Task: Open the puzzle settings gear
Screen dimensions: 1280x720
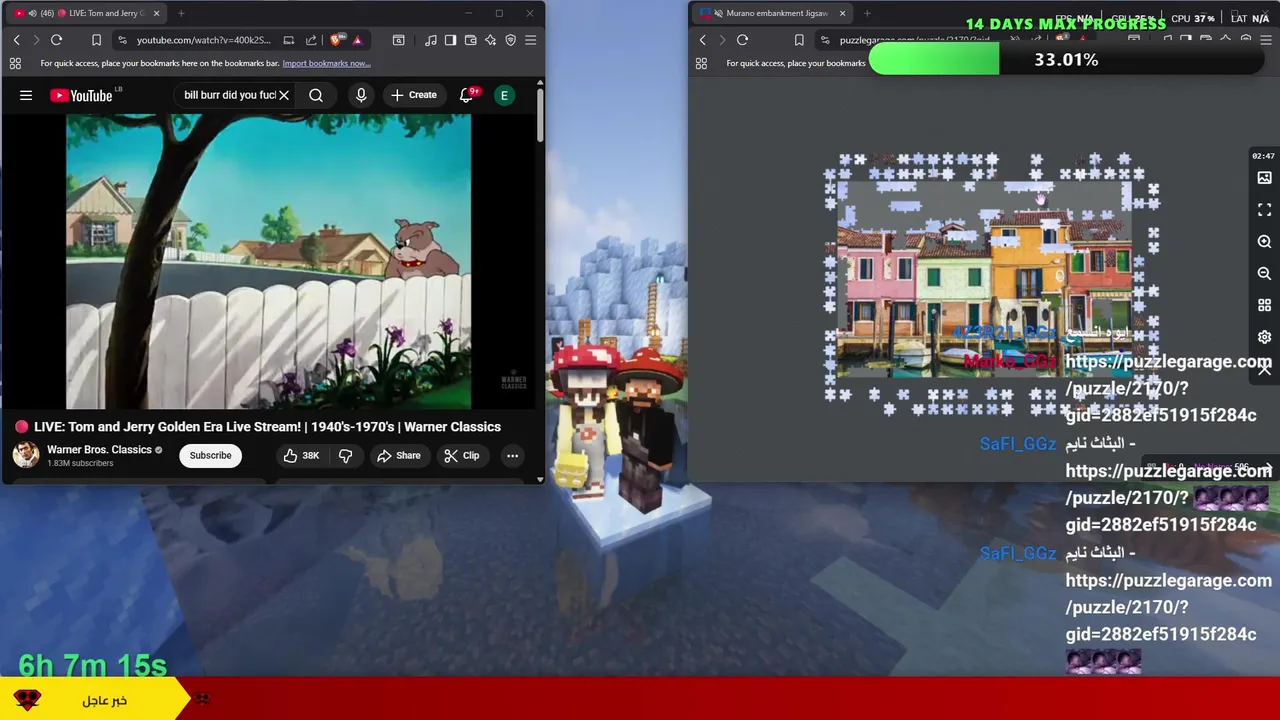Action: click(1264, 337)
